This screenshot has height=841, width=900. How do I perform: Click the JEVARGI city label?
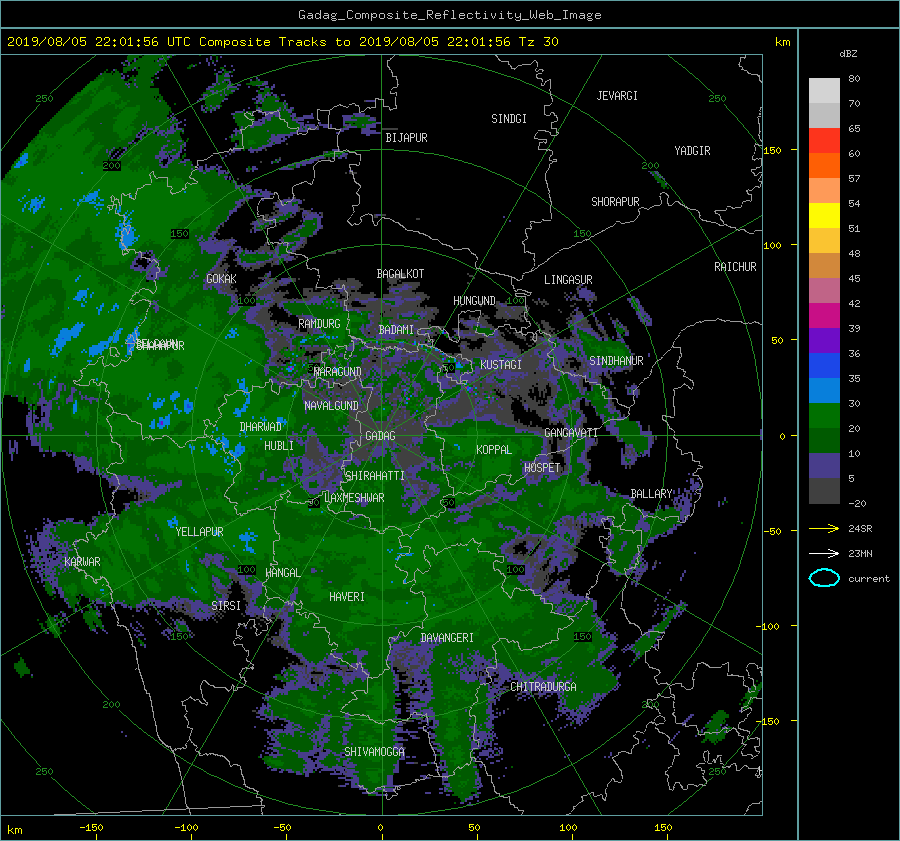617,96
